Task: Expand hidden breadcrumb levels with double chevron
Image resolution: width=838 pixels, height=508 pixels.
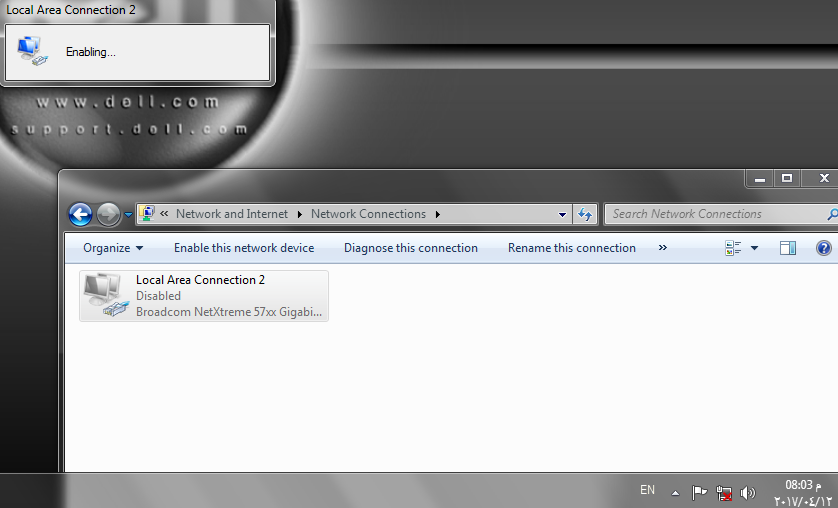Action: [164, 214]
